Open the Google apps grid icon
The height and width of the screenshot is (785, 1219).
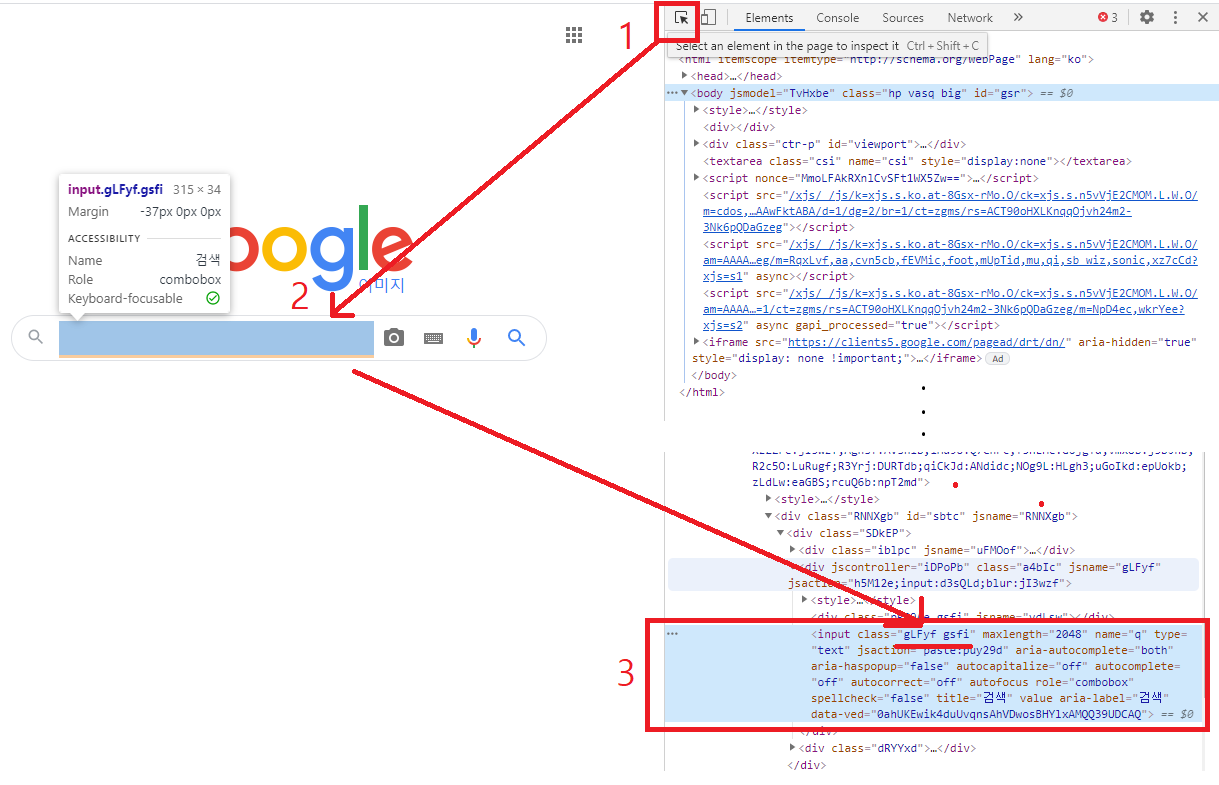(574, 36)
